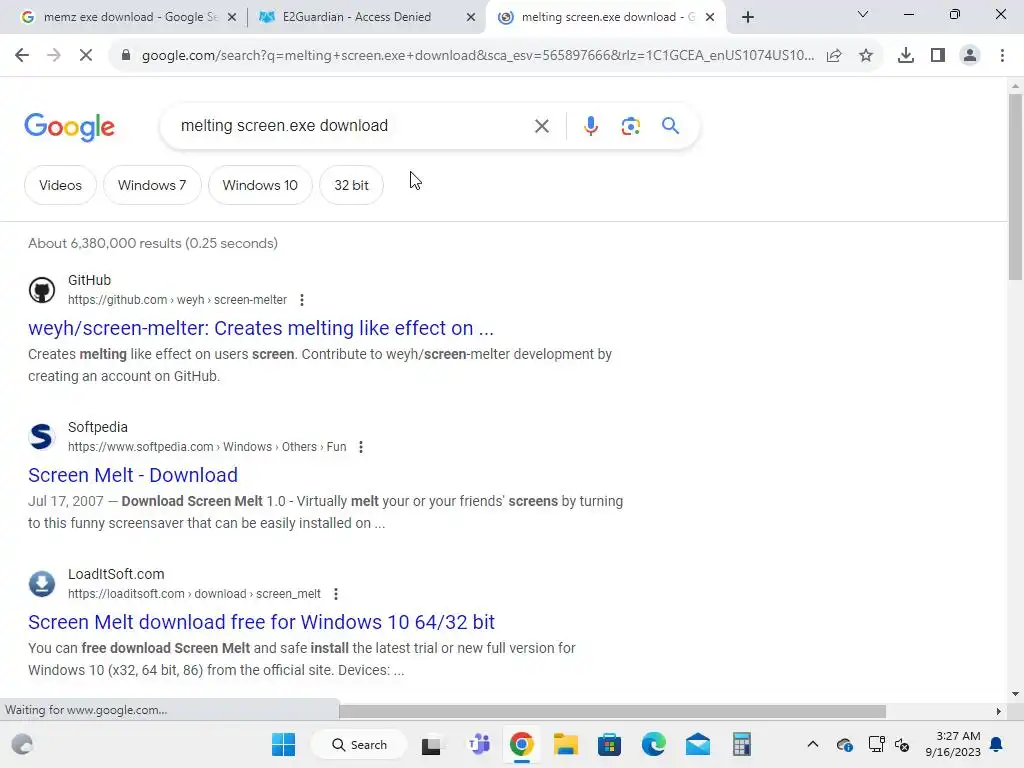The height and width of the screenshot is (768, 1024).
Task: Click the vertical scrollbar thumb
Action: tap(1015, 187)
